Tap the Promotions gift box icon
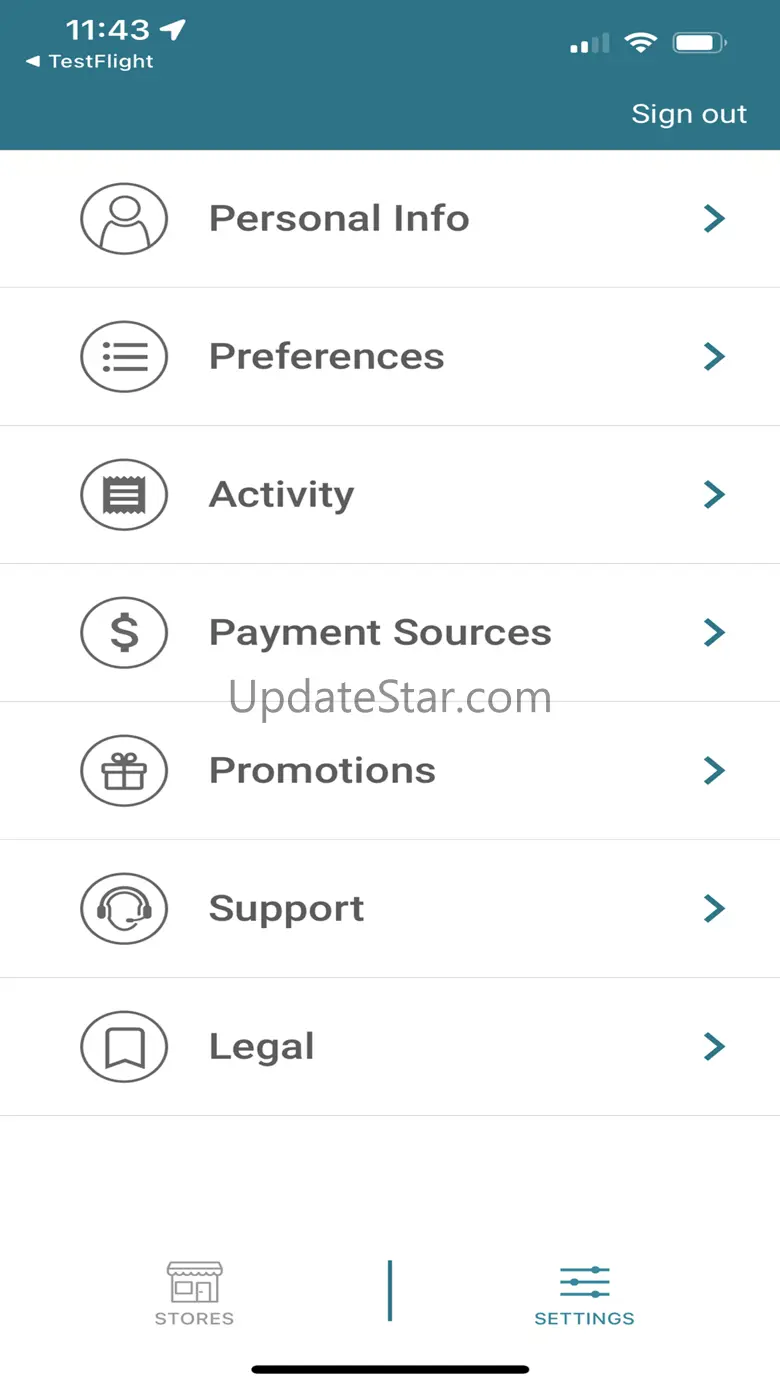The height and width of the screenshot is (1387, 780). point(124,770)
